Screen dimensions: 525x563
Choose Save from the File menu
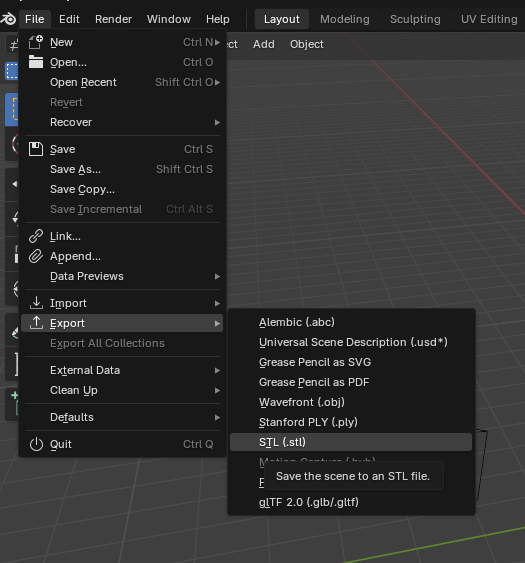point(122,149)
